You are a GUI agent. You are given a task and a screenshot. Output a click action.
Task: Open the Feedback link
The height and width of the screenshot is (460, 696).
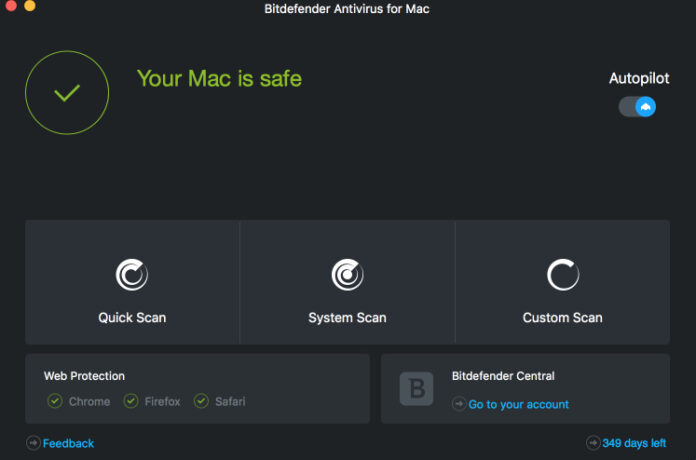[x=68, y=443]
